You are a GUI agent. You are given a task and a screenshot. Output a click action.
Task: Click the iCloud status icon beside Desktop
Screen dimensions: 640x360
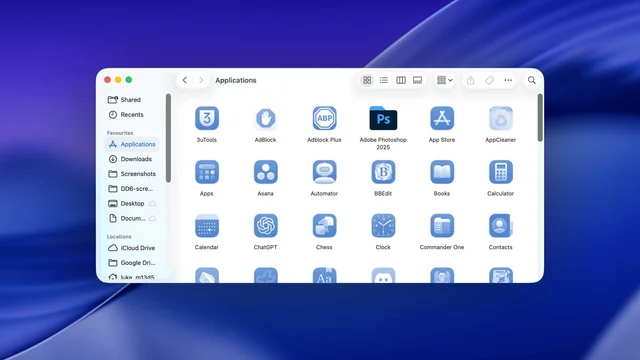click(x=152, y=203)
